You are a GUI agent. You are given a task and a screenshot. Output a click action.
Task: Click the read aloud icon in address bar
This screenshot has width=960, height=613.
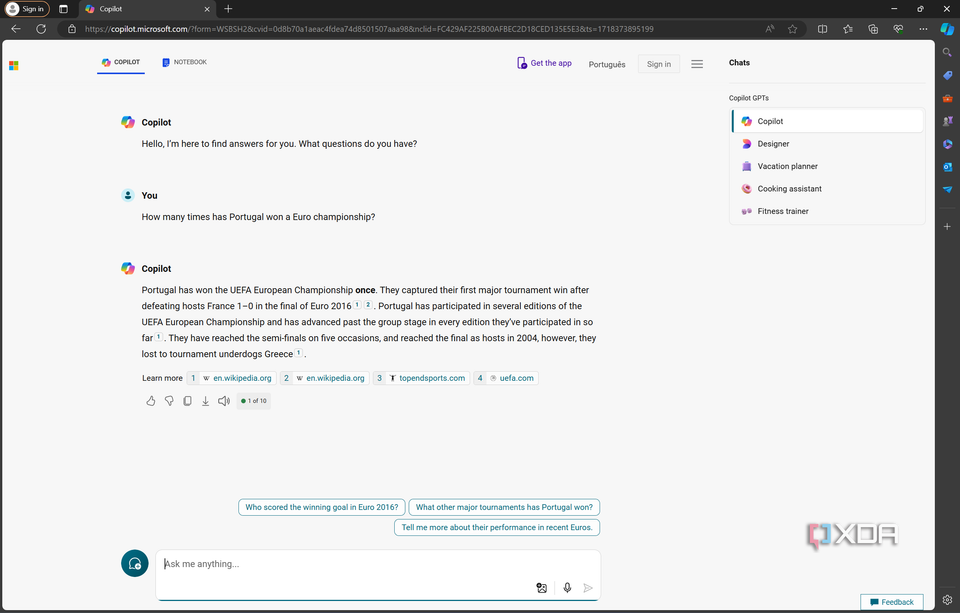pos(770,29)
